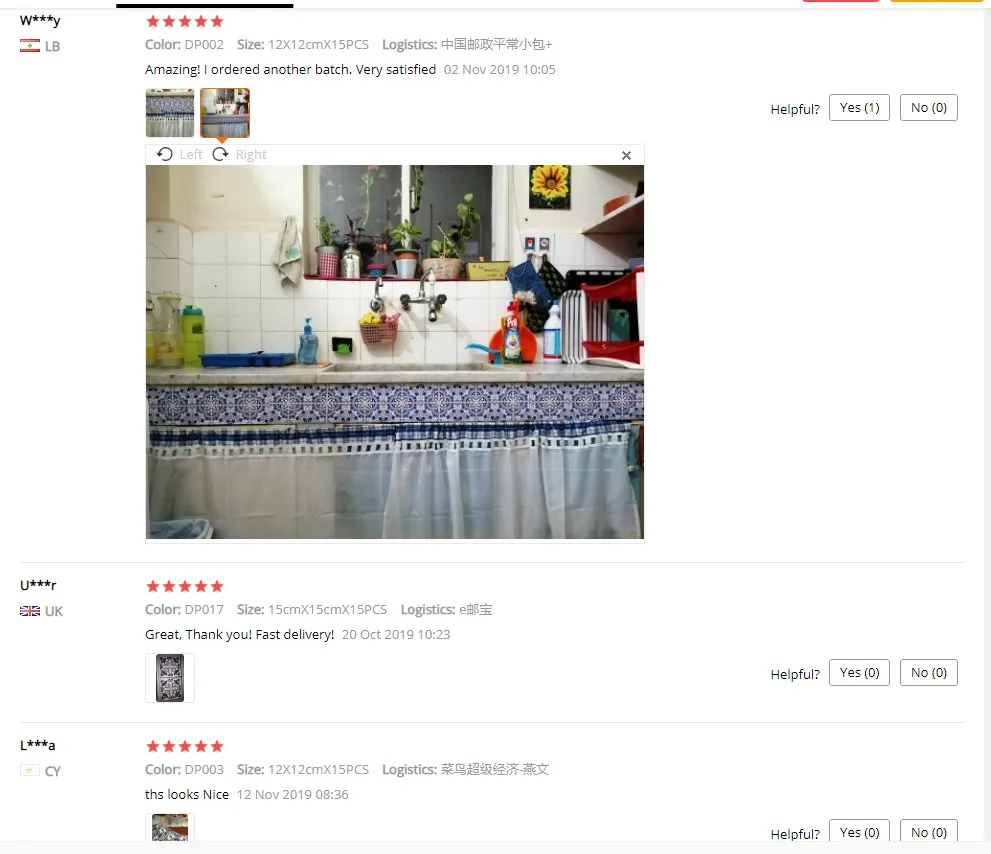Click the Cyprus flag icon beside CY
This screenshot has height=854, width=991.
point(30,771)
